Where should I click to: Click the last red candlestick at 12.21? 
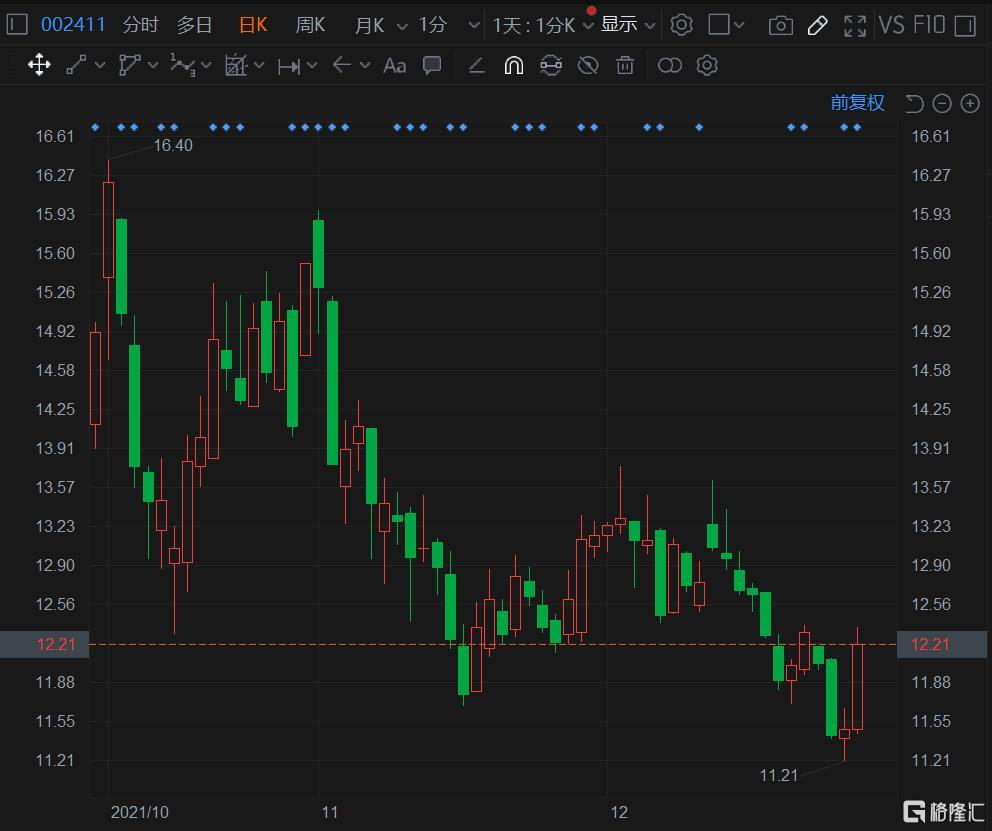click(857, 687)
